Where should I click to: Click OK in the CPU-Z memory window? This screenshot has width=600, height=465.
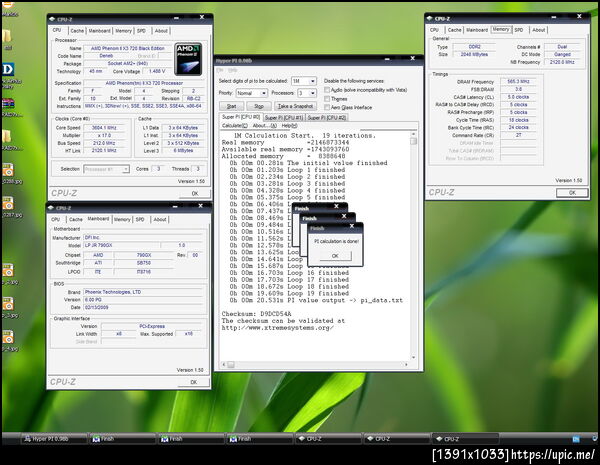pyautogui.click(x=572, y=193)
